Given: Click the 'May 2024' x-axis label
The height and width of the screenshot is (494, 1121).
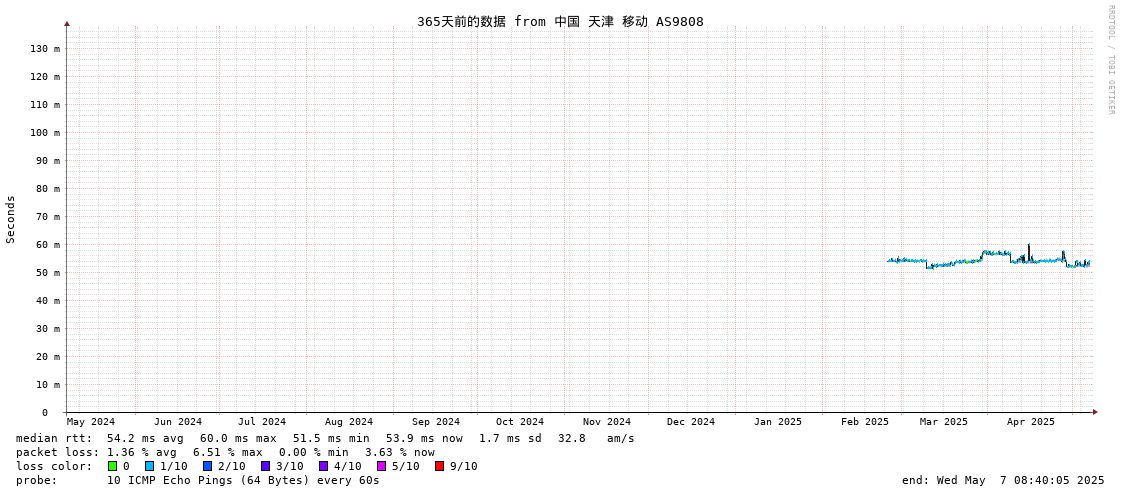Looking at the screenshot, I should click(91, 422).
